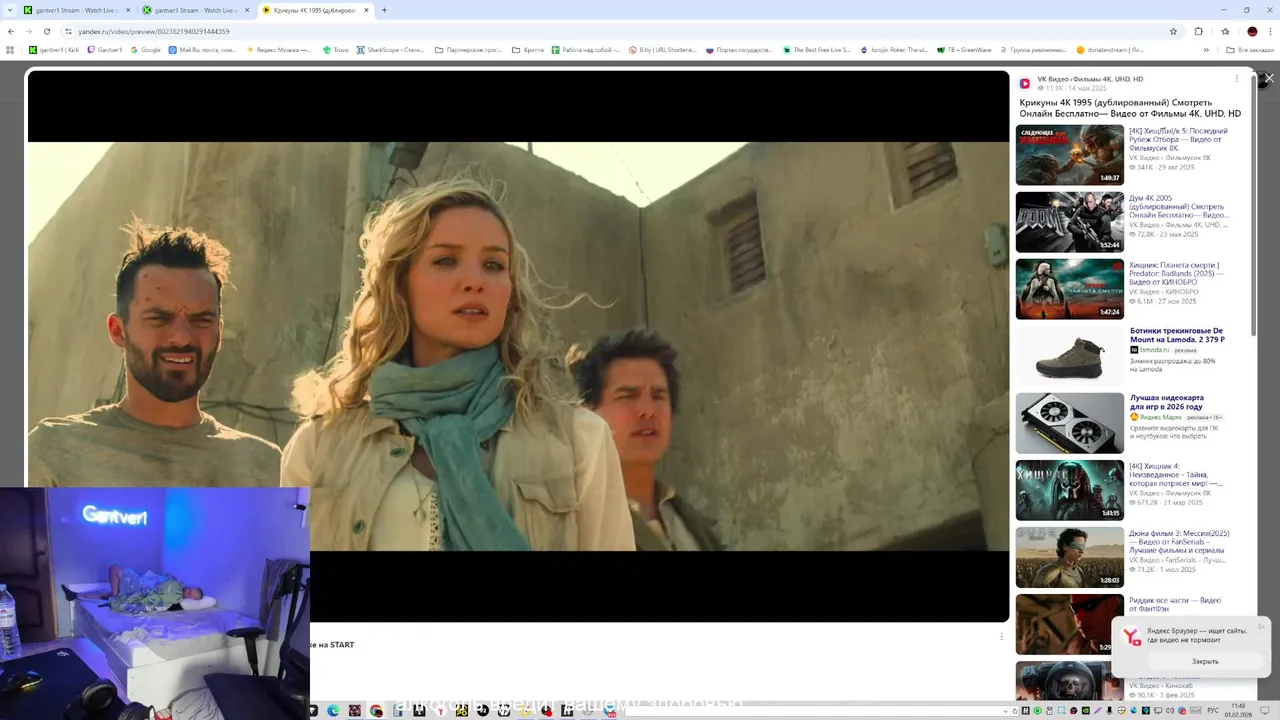Open the Работа над собой bookmarks folder

585,49
